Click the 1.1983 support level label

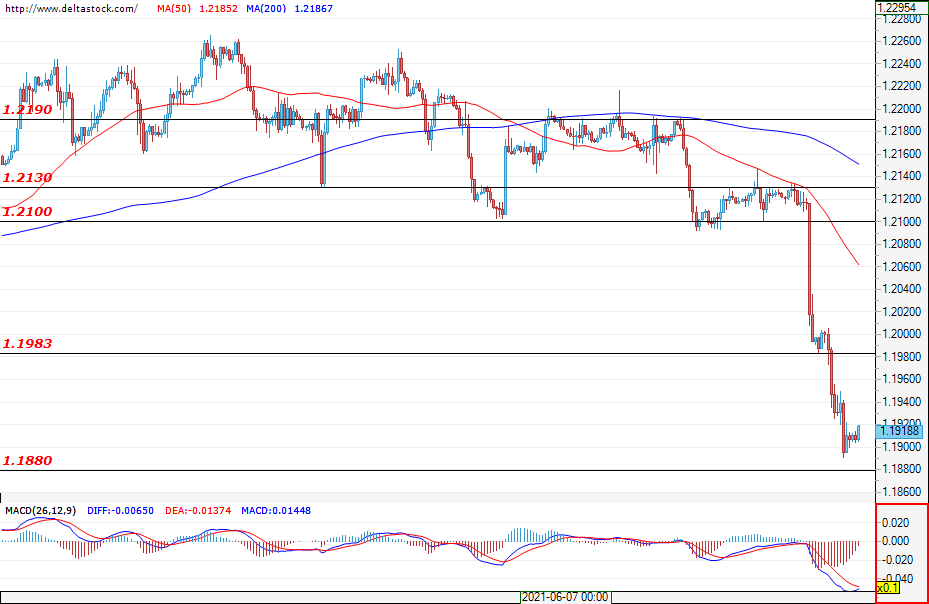[27, 344]
